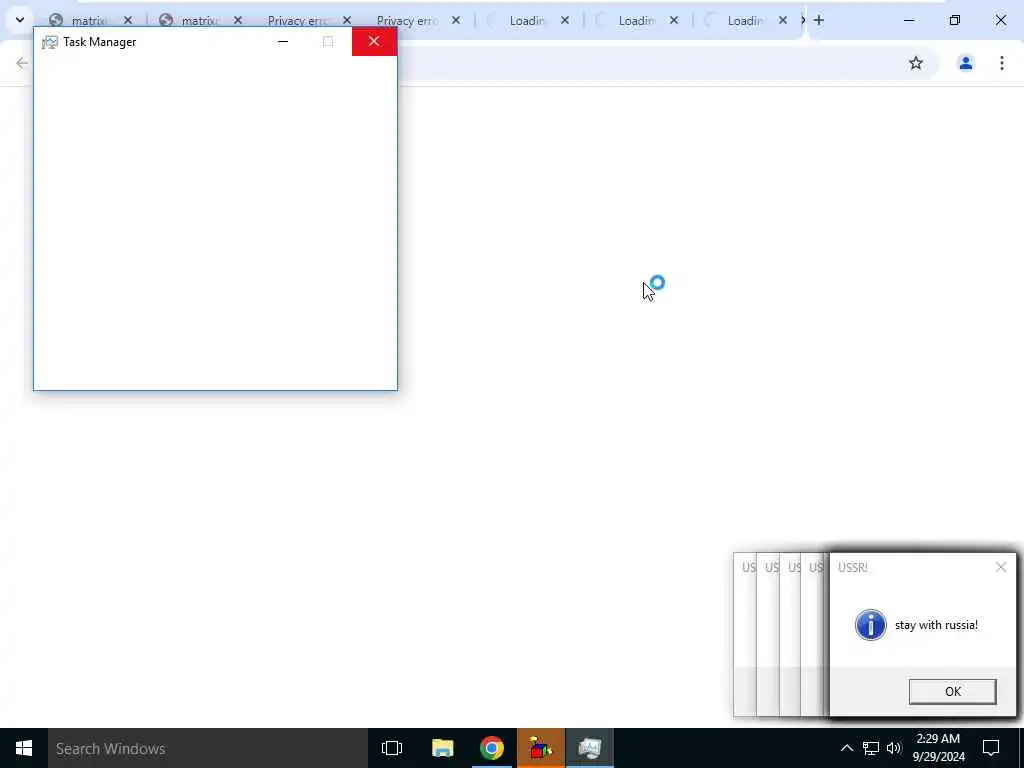This screenshot has width=1024, height=768.
Task: Switch to the first Privacy error tab
Action: [297, 20]
